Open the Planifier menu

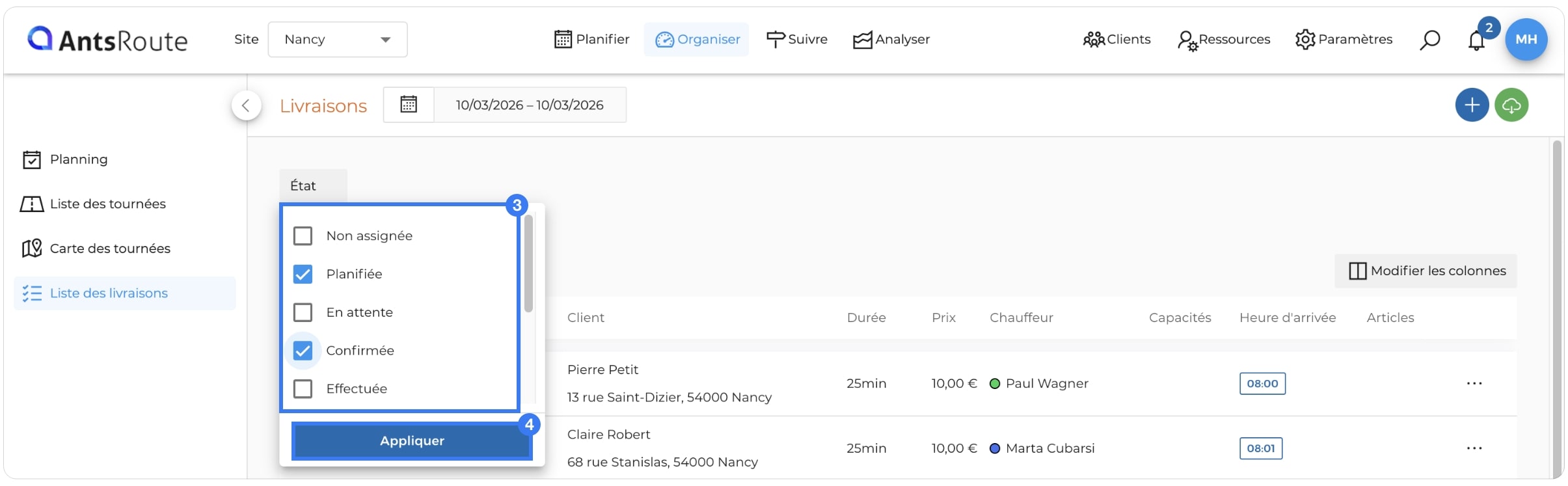pos(592,40)
